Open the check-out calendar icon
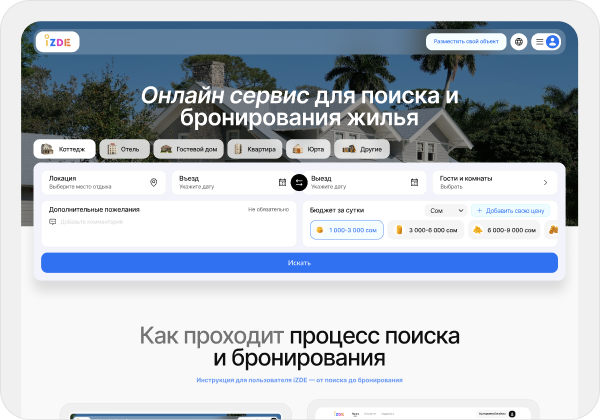The image size is (600, 420). [414, 182]
